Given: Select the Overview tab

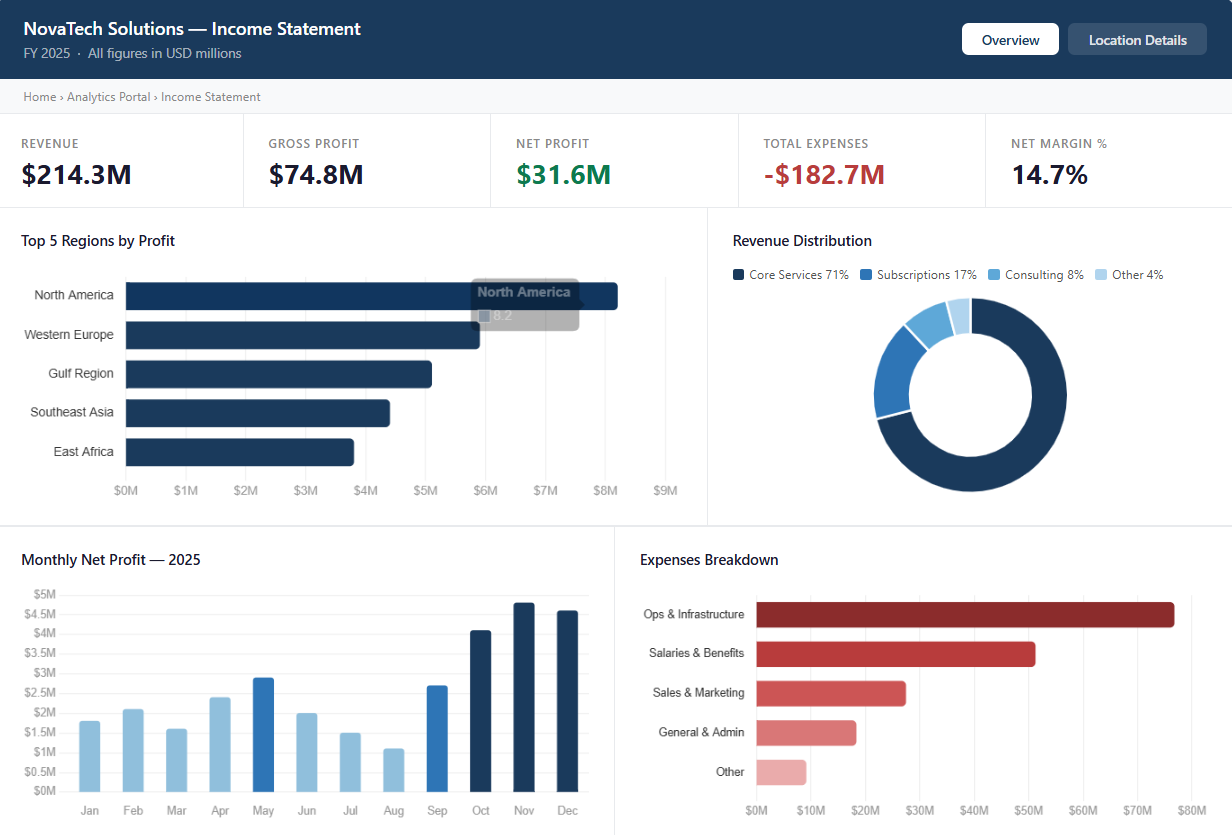Looking at the screenshot, I should [1010, 39].
